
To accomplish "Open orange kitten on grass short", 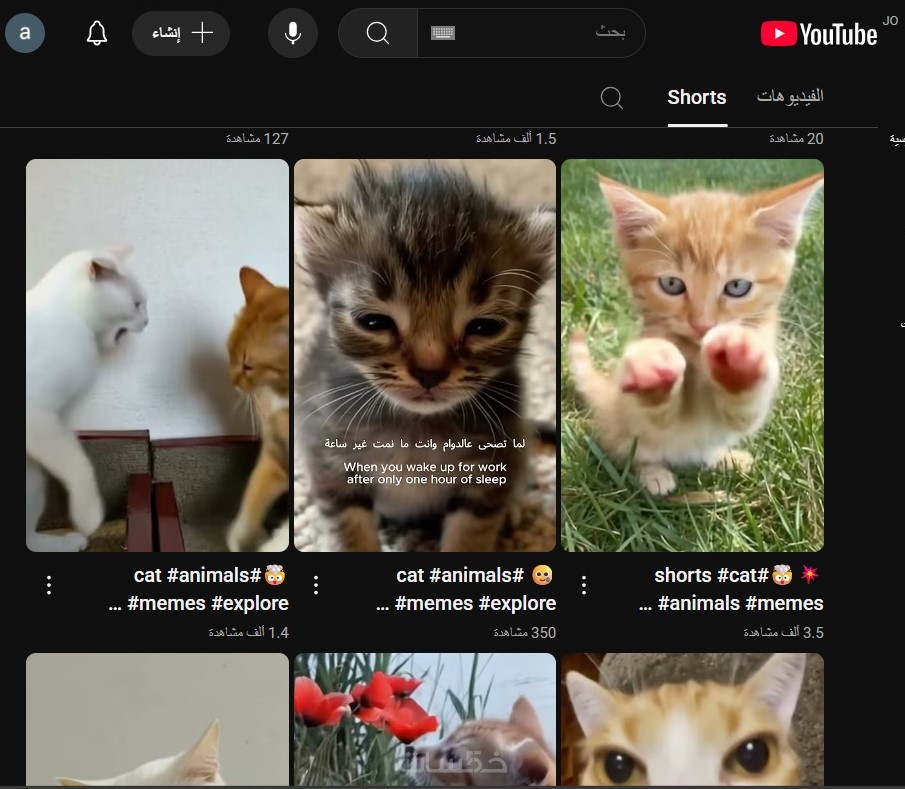I will click(693, 356).
